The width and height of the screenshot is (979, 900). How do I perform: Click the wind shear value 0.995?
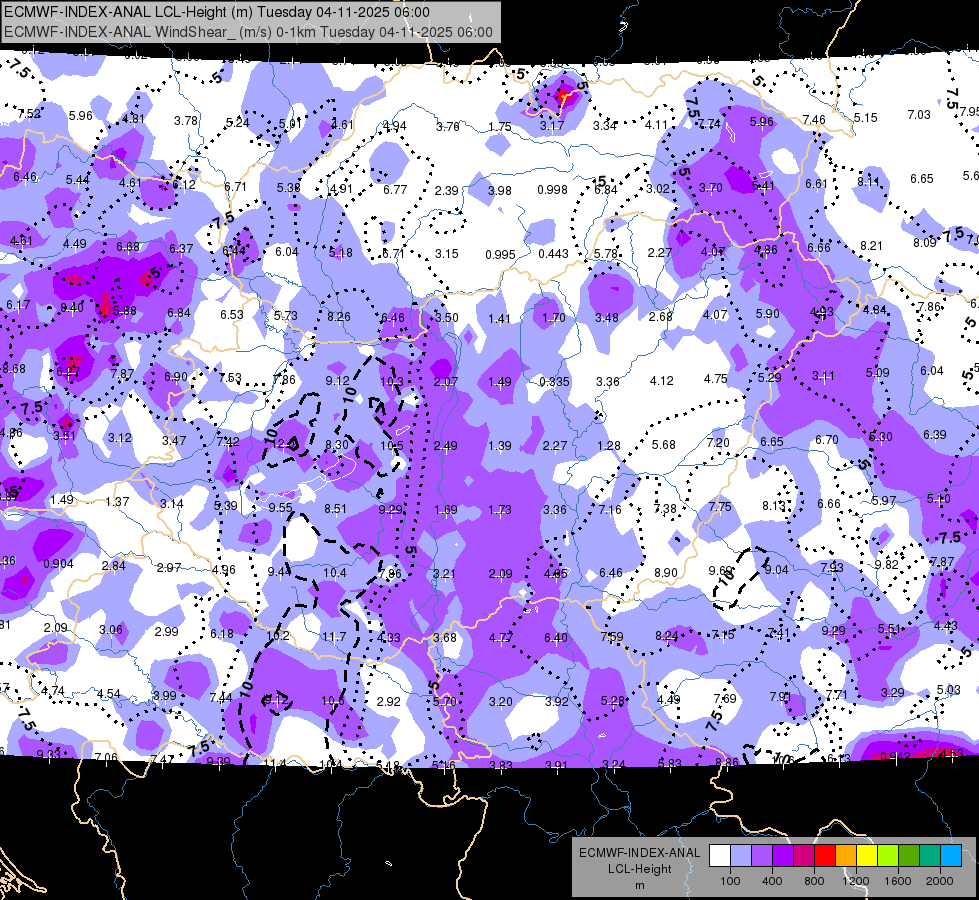500,255
